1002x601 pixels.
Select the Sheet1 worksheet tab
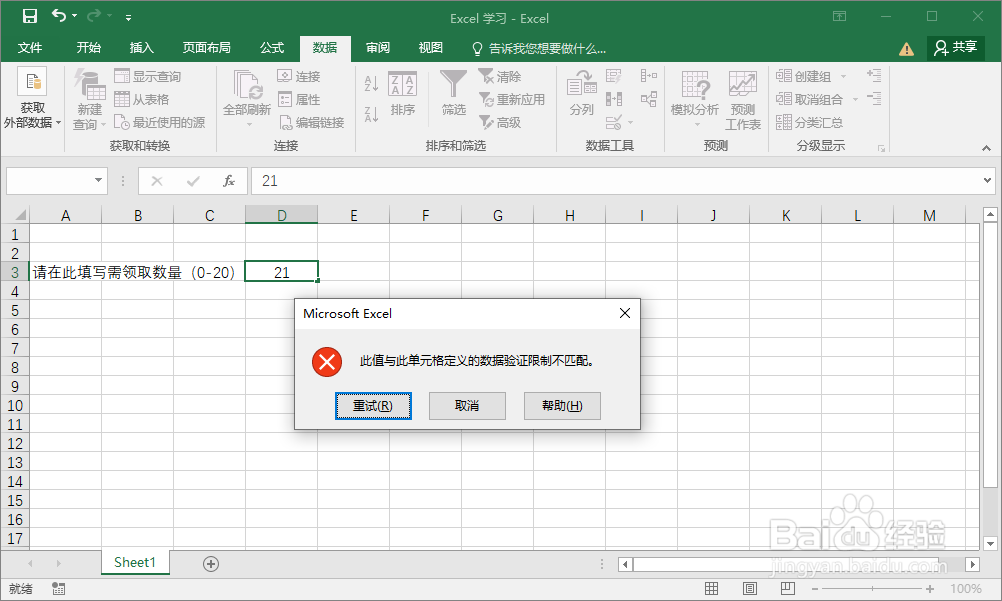(135, 563)
